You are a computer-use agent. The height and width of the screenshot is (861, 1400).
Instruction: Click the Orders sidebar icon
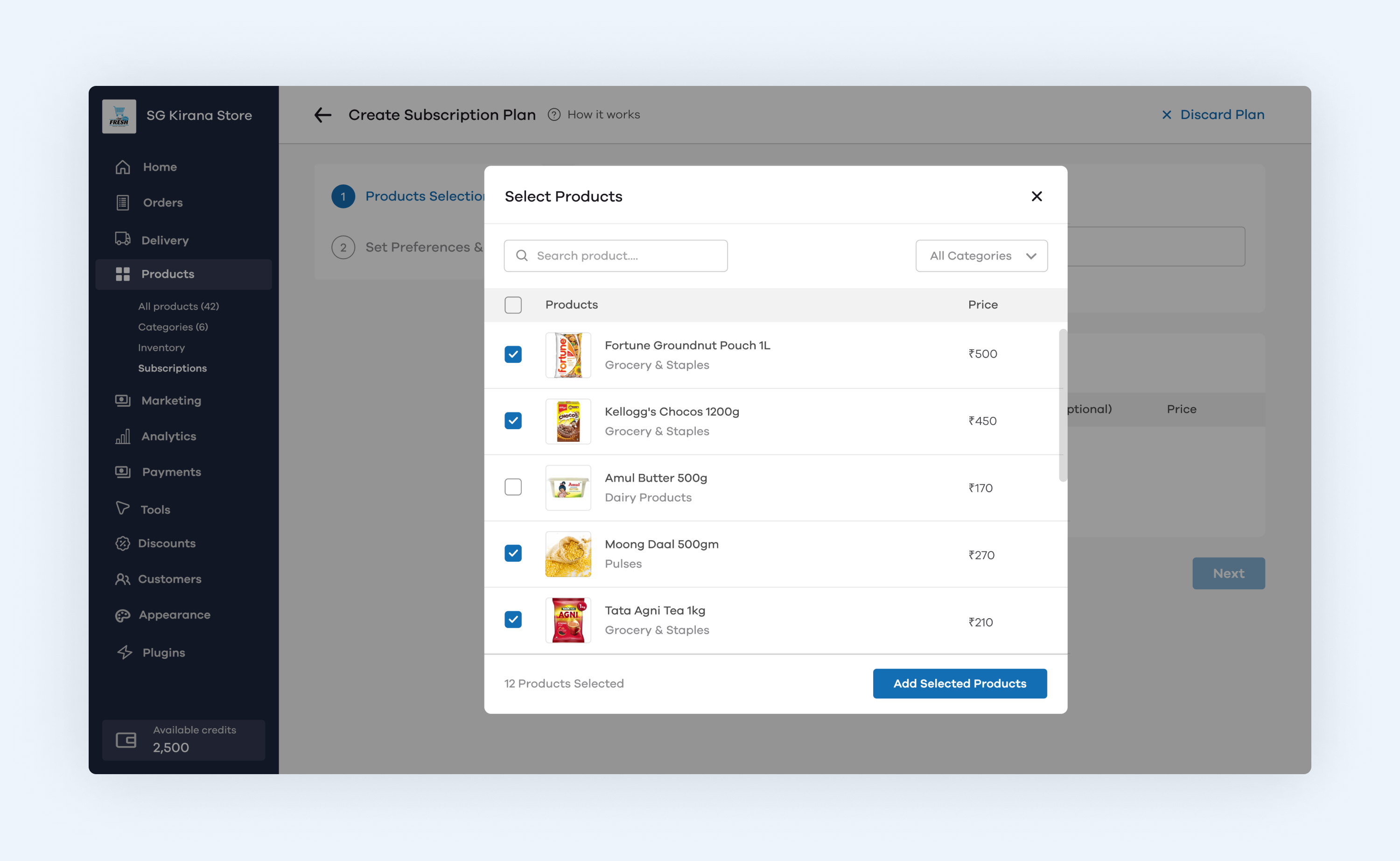pyautogui.click(x=122, y=203)
